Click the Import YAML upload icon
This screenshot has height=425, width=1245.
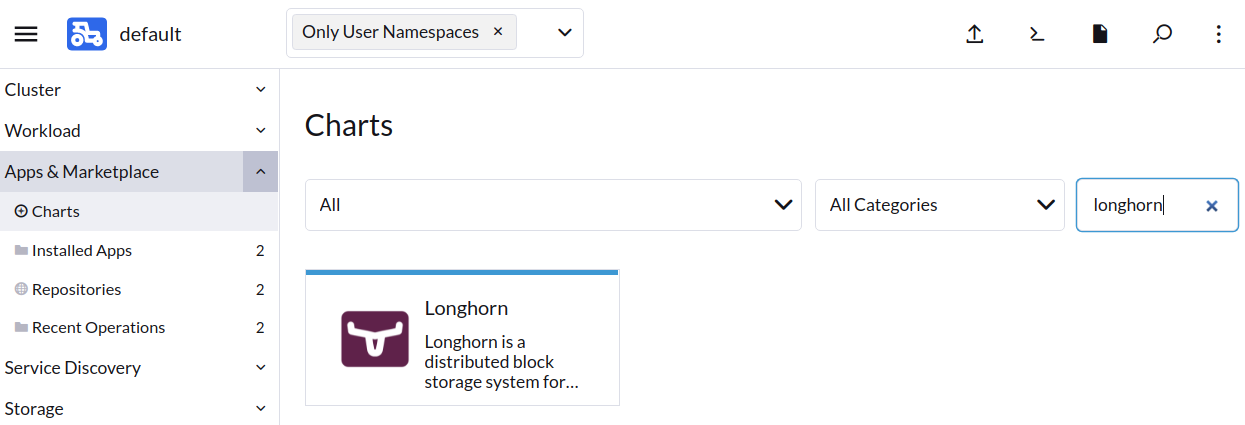click(975, 34)
